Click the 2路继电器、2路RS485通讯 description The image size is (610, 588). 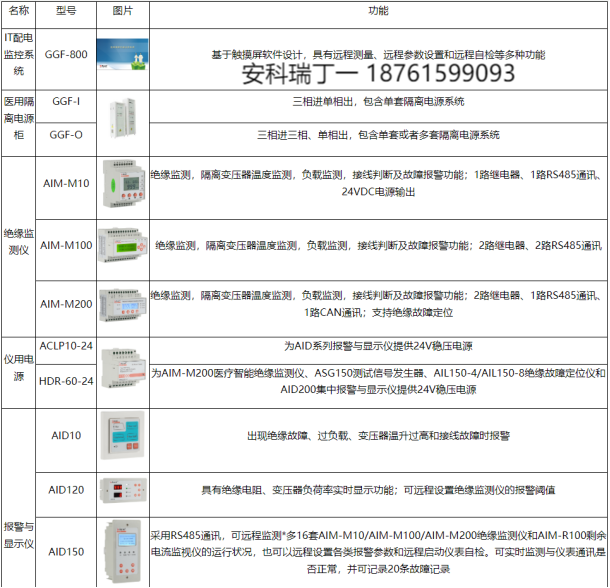(x=540, y=246)
